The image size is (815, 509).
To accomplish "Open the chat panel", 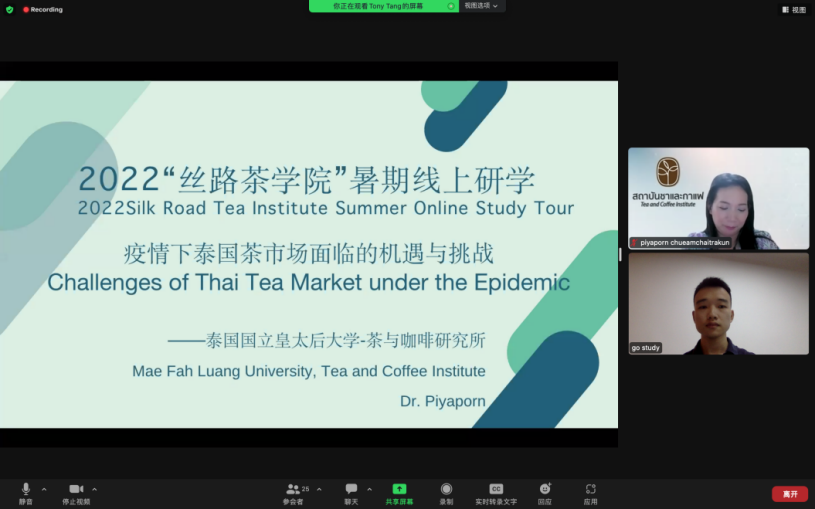I will click(351, 490).
